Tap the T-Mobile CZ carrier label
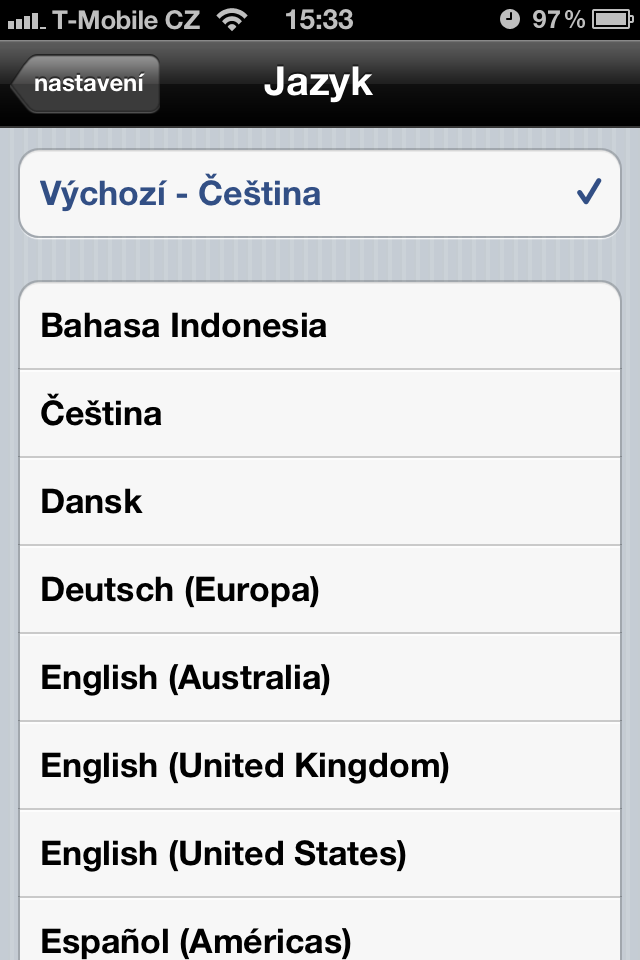The width and height of the screenshot is (640, 960). coord(126,19)
